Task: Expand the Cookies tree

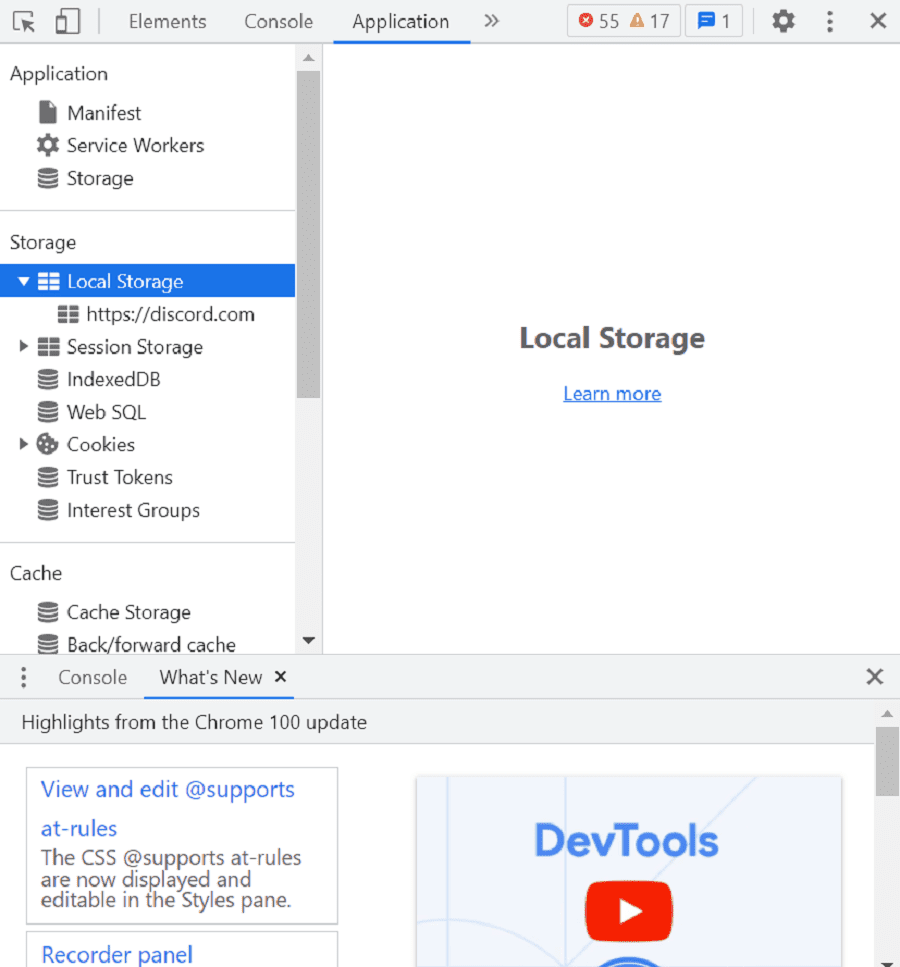Action: tap(22, 444)
